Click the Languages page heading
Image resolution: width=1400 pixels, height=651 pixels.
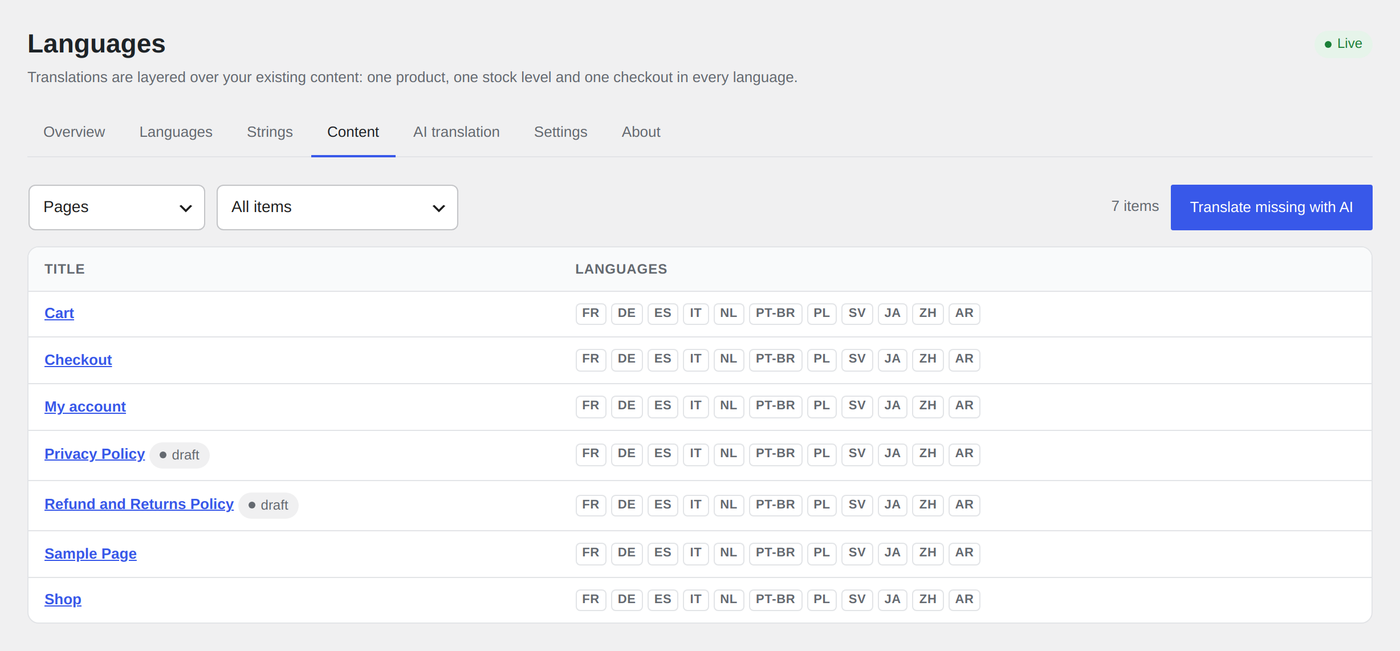point(97,44)
